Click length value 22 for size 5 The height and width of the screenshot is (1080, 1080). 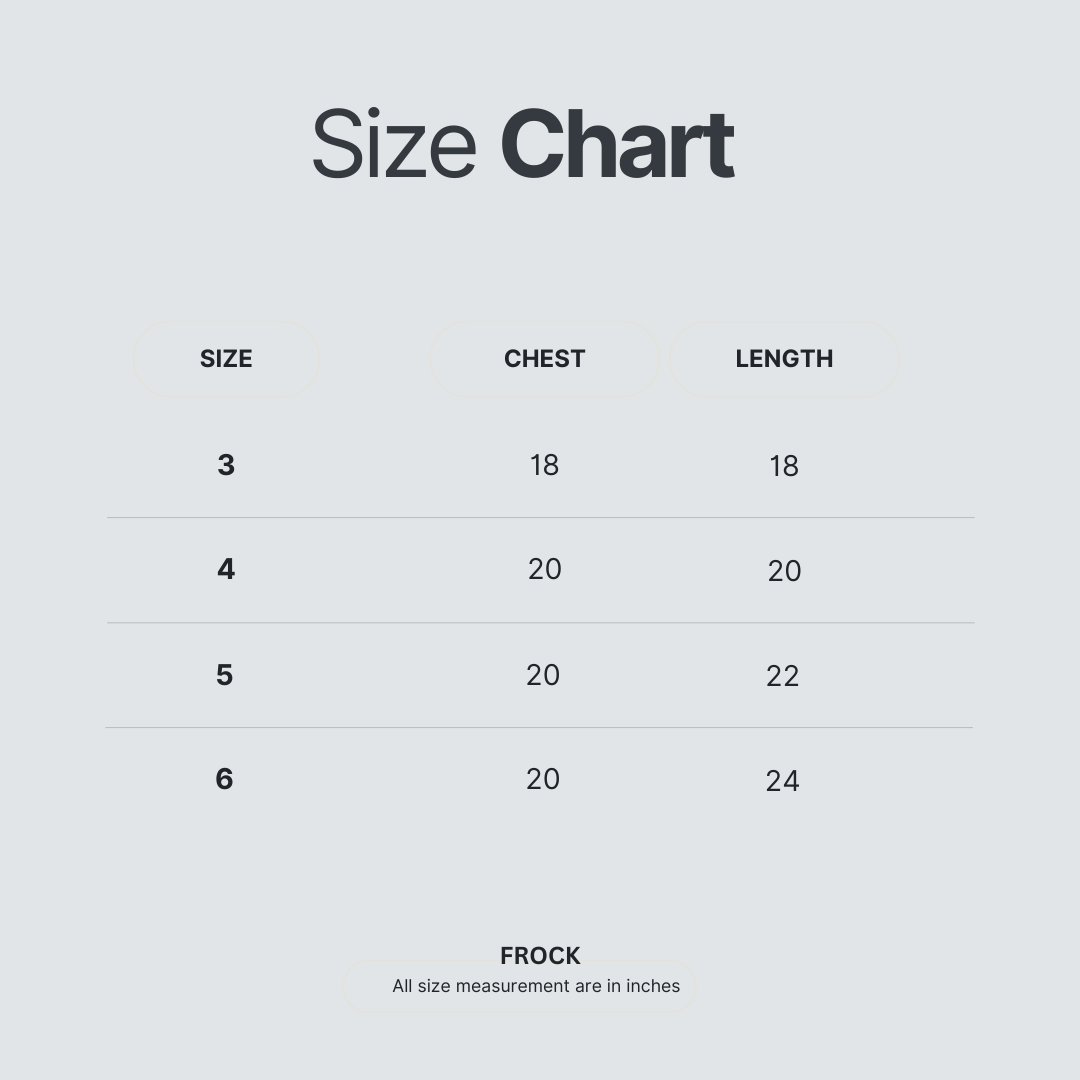(782, 676)
